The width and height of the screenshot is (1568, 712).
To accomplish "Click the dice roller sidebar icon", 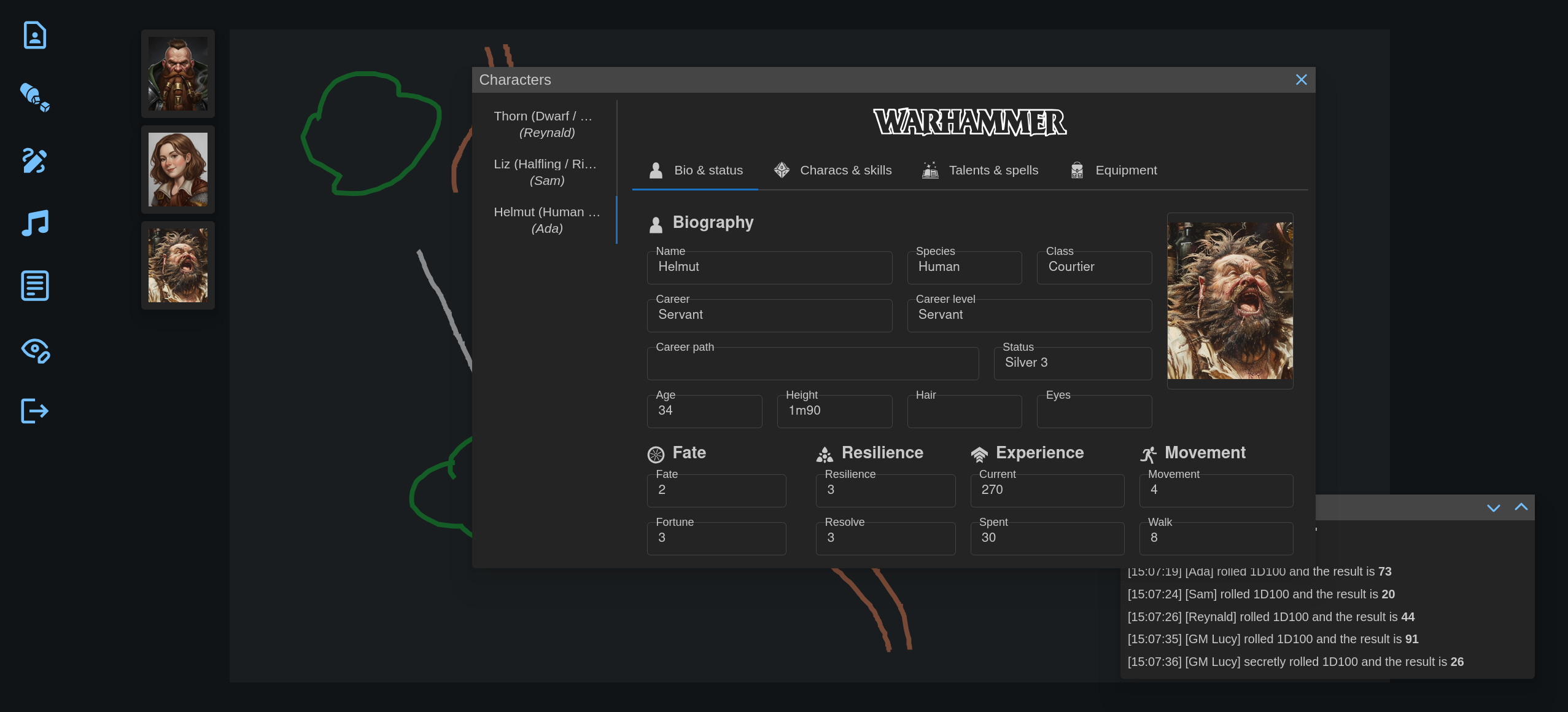I will (35, 98).
